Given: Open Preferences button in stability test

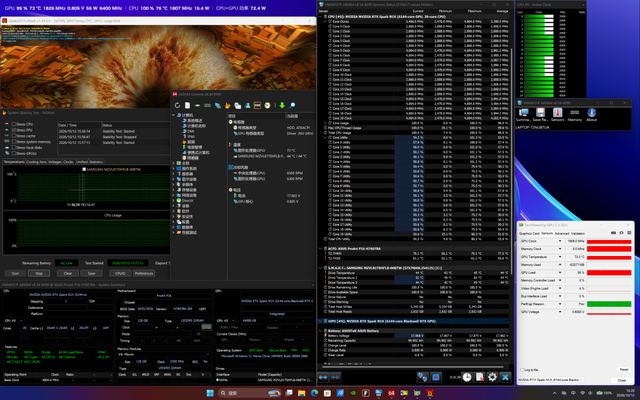Looking at the screenshot, I should 144,273.
